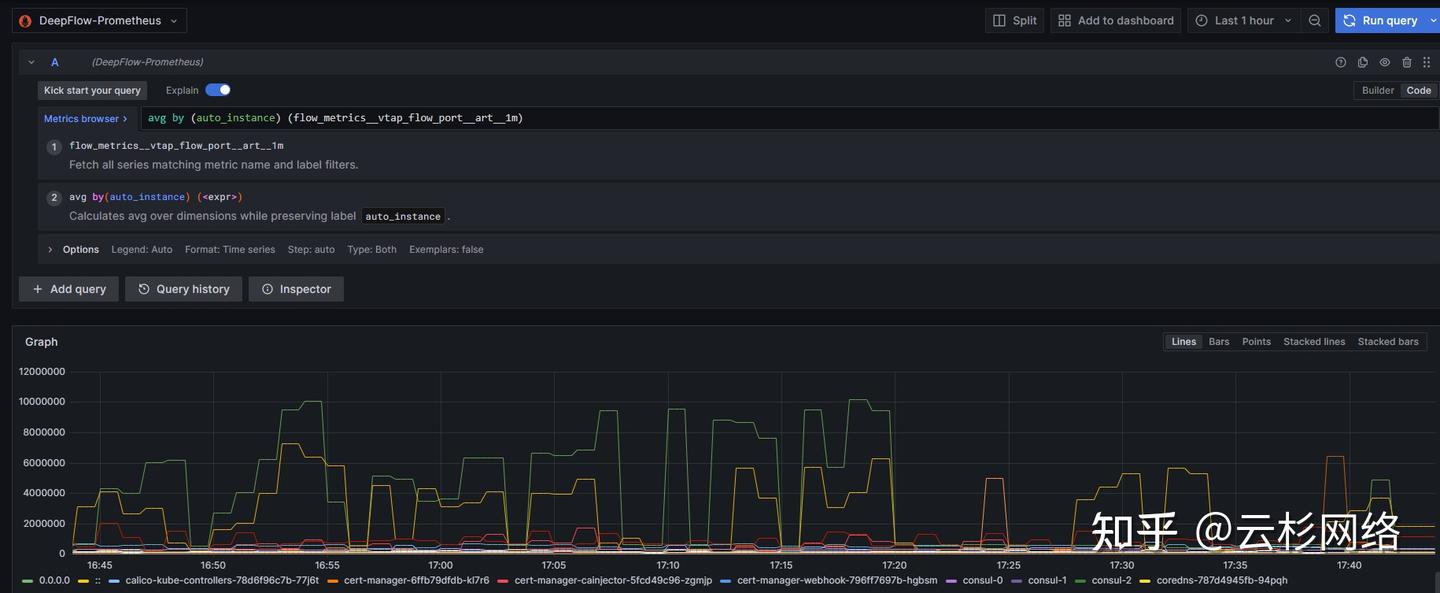This screenshot has height=593, width=1440.
Task: Click the cert-manager-cainjector legend entry
Action: (613, 580)
